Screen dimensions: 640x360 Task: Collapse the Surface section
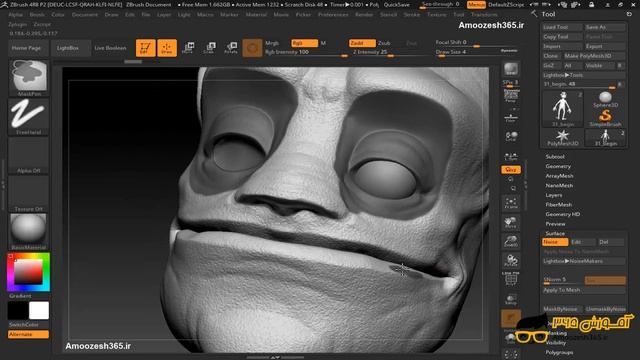coord(555,233)
